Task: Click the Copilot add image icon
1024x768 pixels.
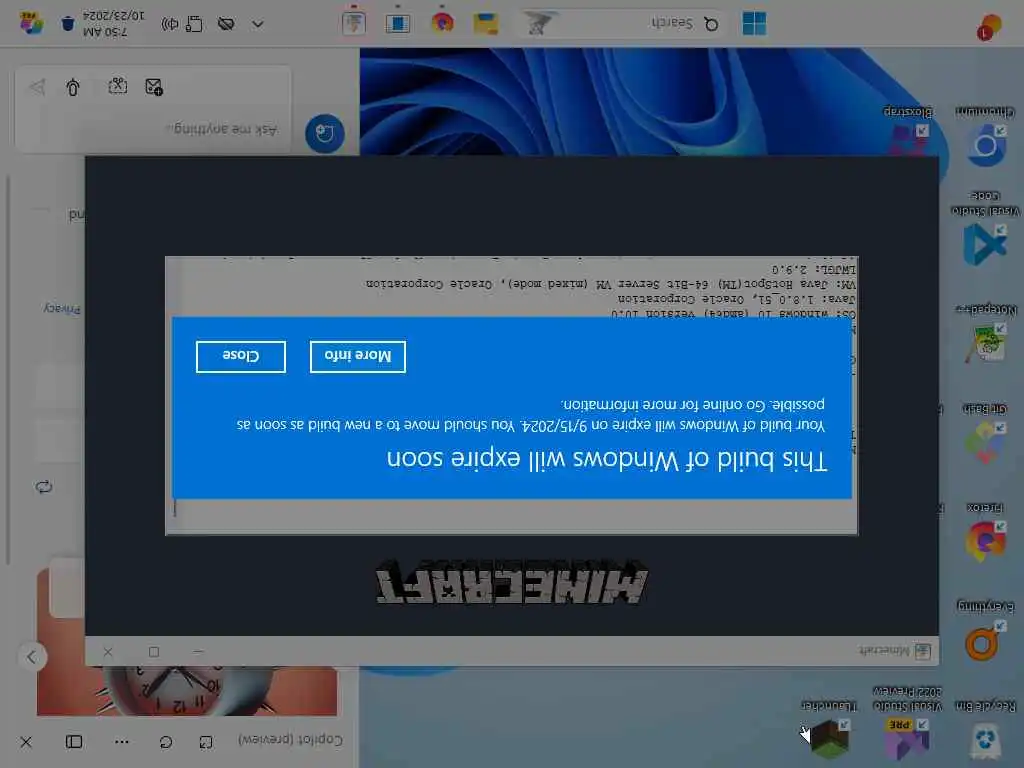Action: (154, 87)
